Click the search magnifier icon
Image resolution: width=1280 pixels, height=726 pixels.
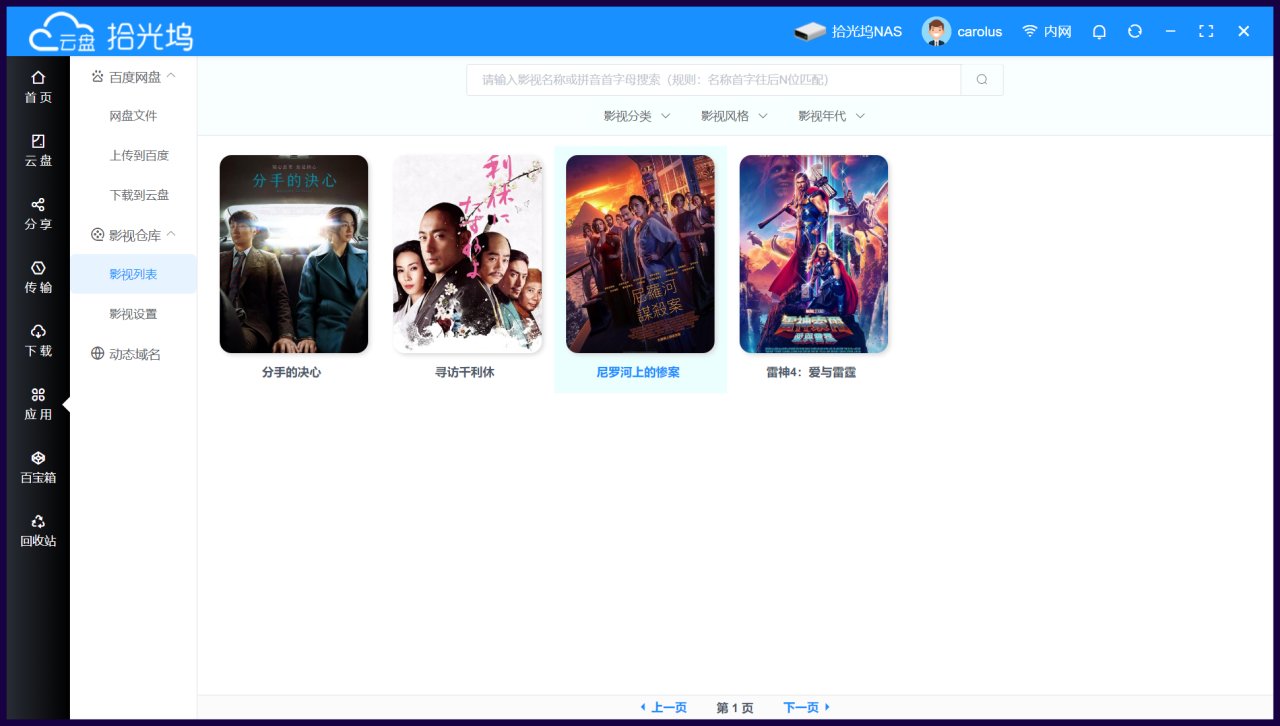point(982,80)
